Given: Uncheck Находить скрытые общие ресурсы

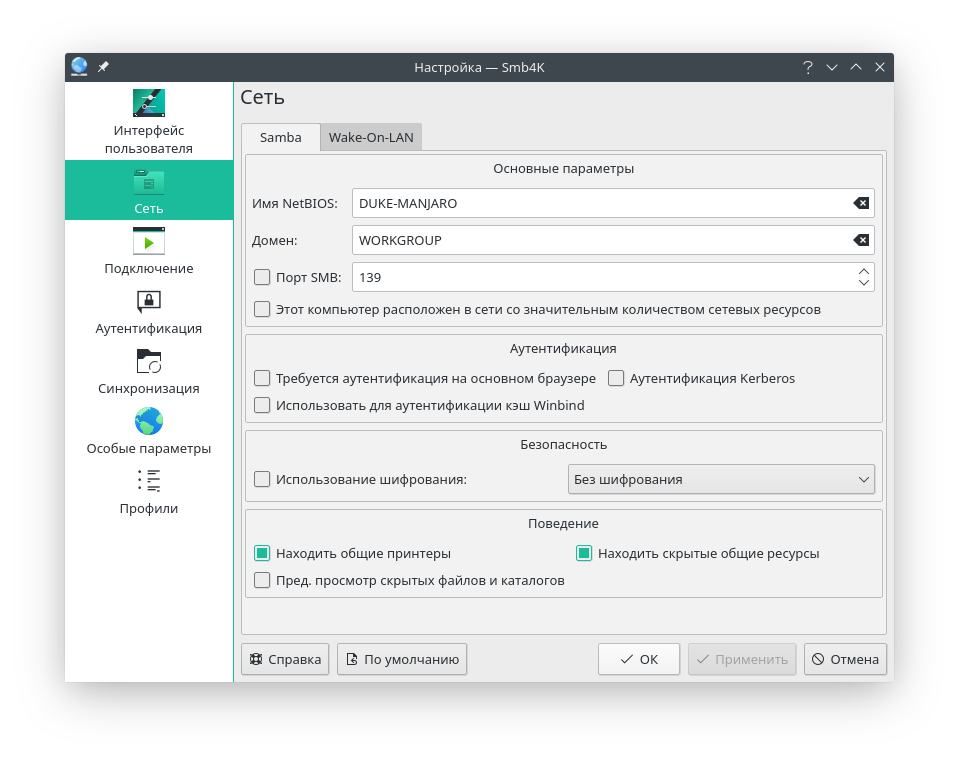Looking at the screenshot, I should click(x=584, y=554).
